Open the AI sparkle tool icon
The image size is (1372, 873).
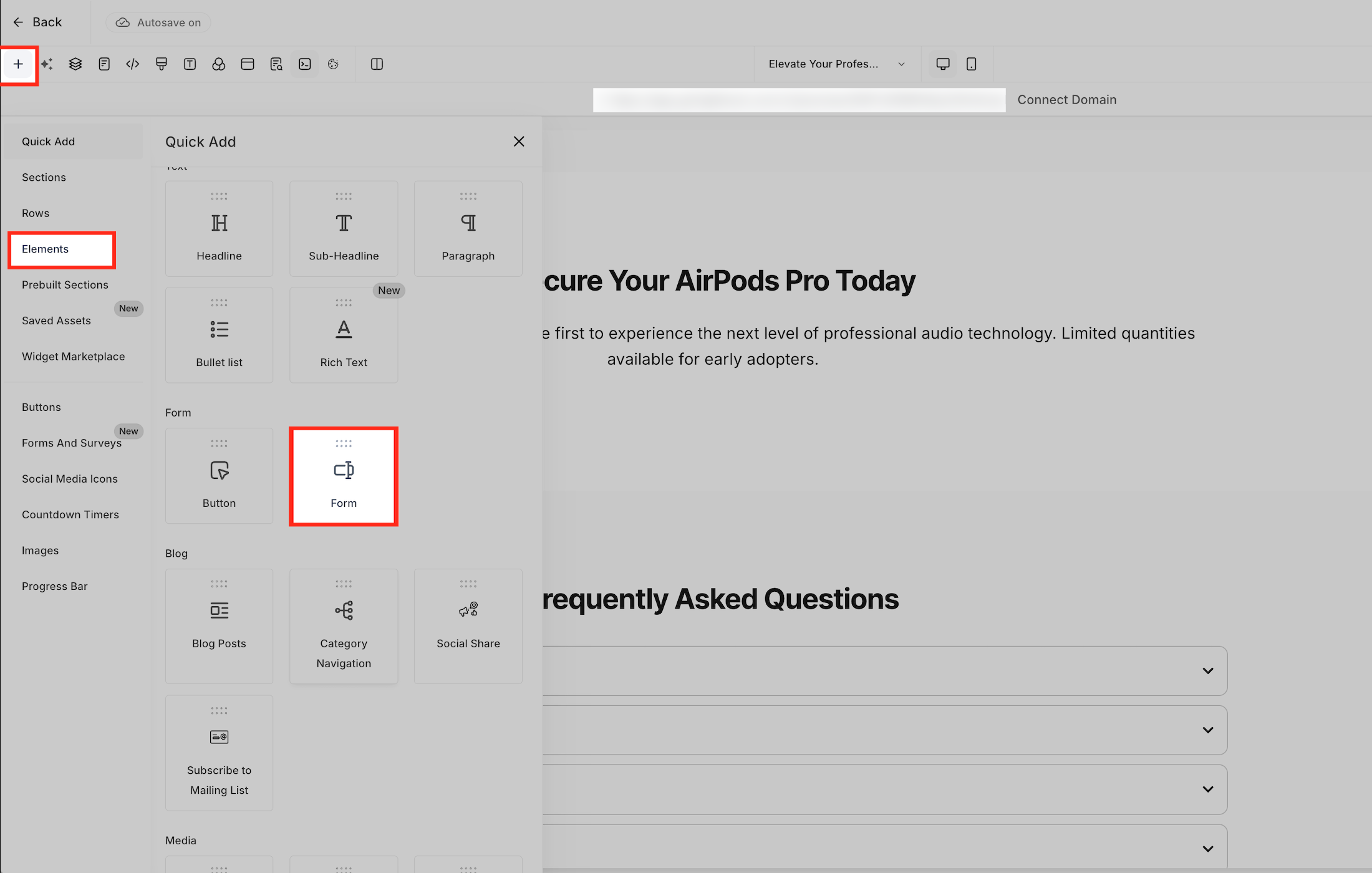point(47,64)
